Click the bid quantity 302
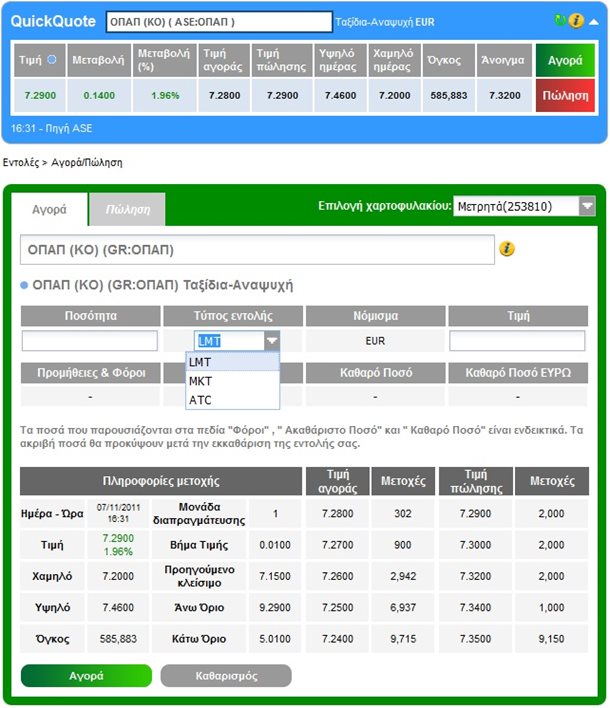The image size is (610, 708). [403, 513]
